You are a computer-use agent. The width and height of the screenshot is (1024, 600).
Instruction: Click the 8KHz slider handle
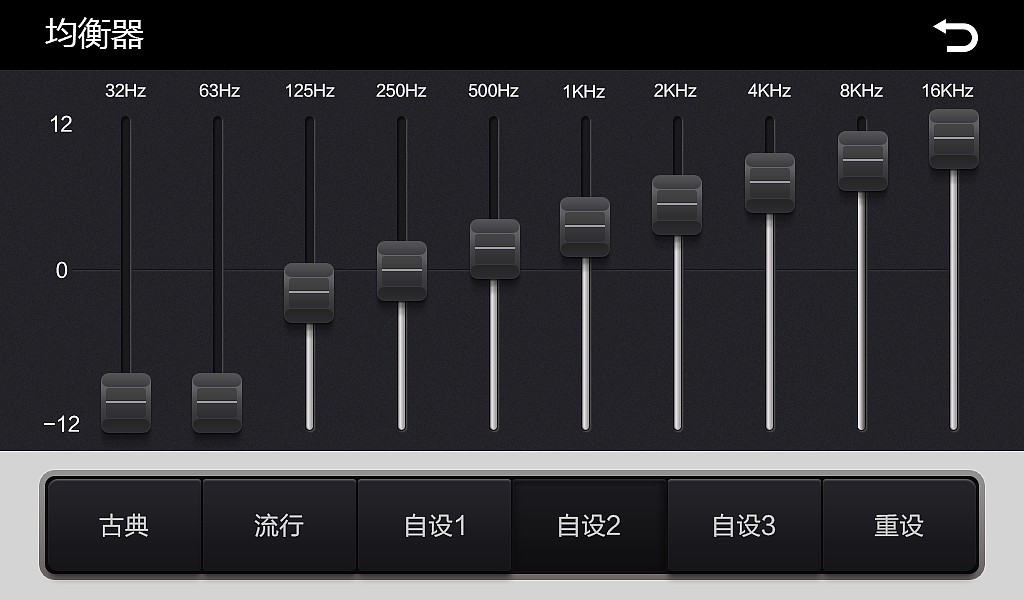click(x=863, y=161)
